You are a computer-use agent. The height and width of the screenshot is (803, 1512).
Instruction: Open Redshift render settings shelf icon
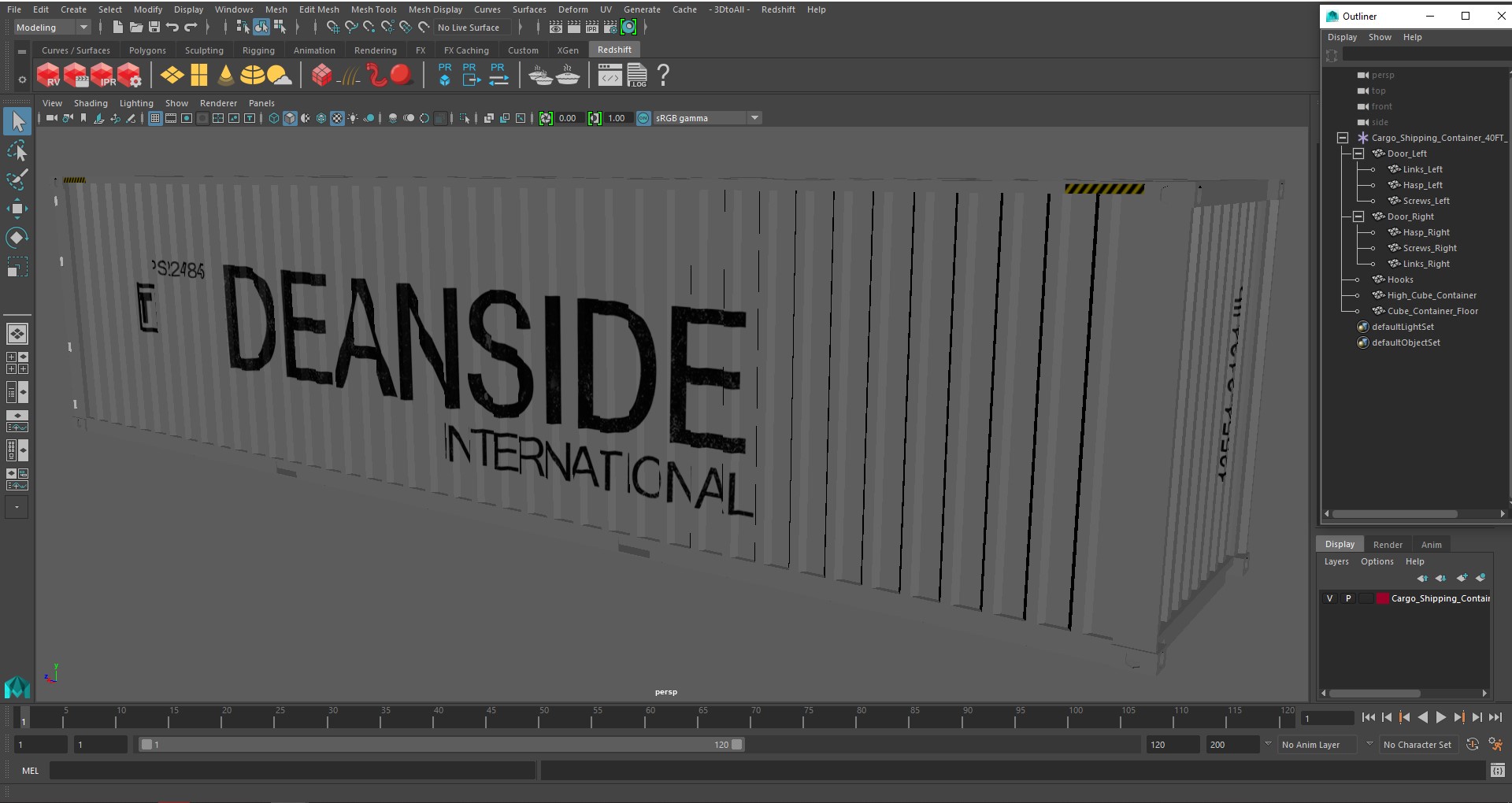point(129,75)
